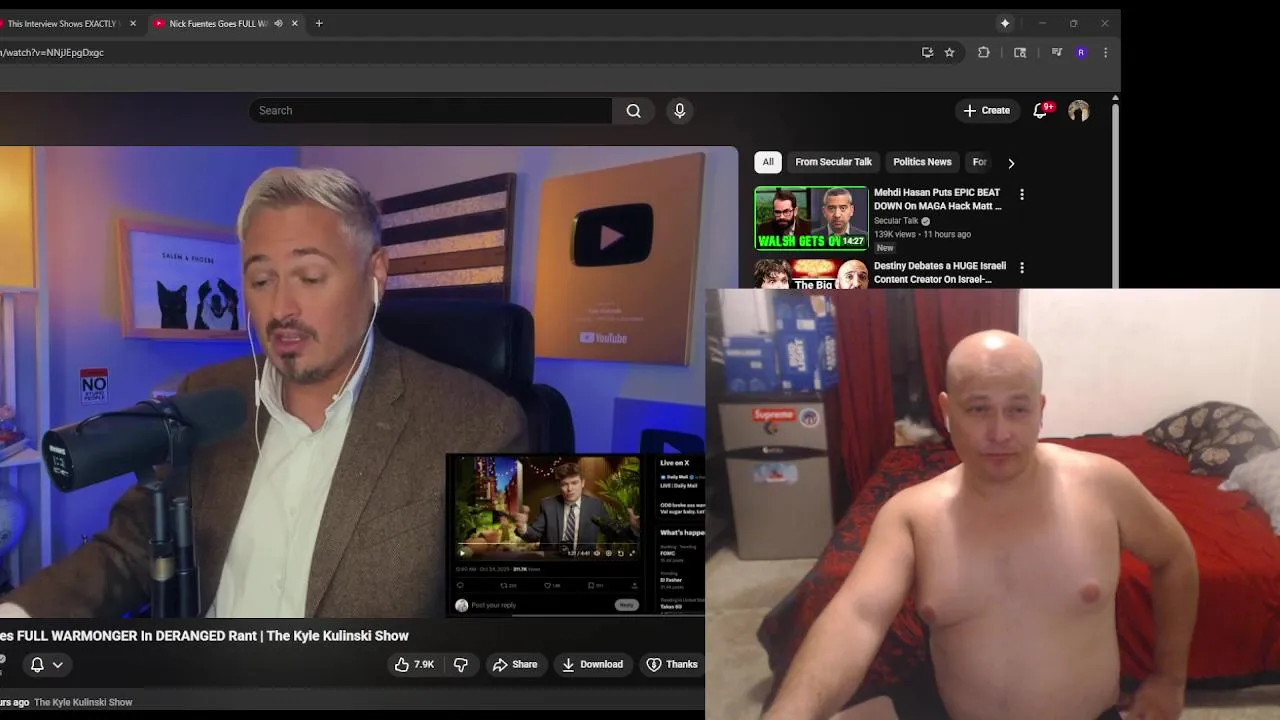
Task: Click the main video player
Action: click(369, 382)
